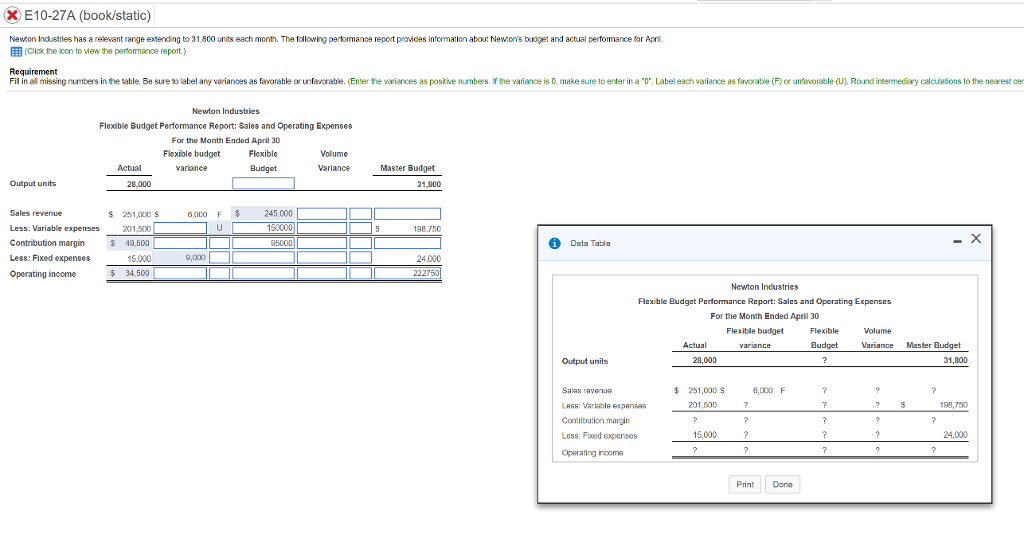Focus the Output units Flexible Budget input
This screenshot has height=534, width=1024.
[263, 183]
